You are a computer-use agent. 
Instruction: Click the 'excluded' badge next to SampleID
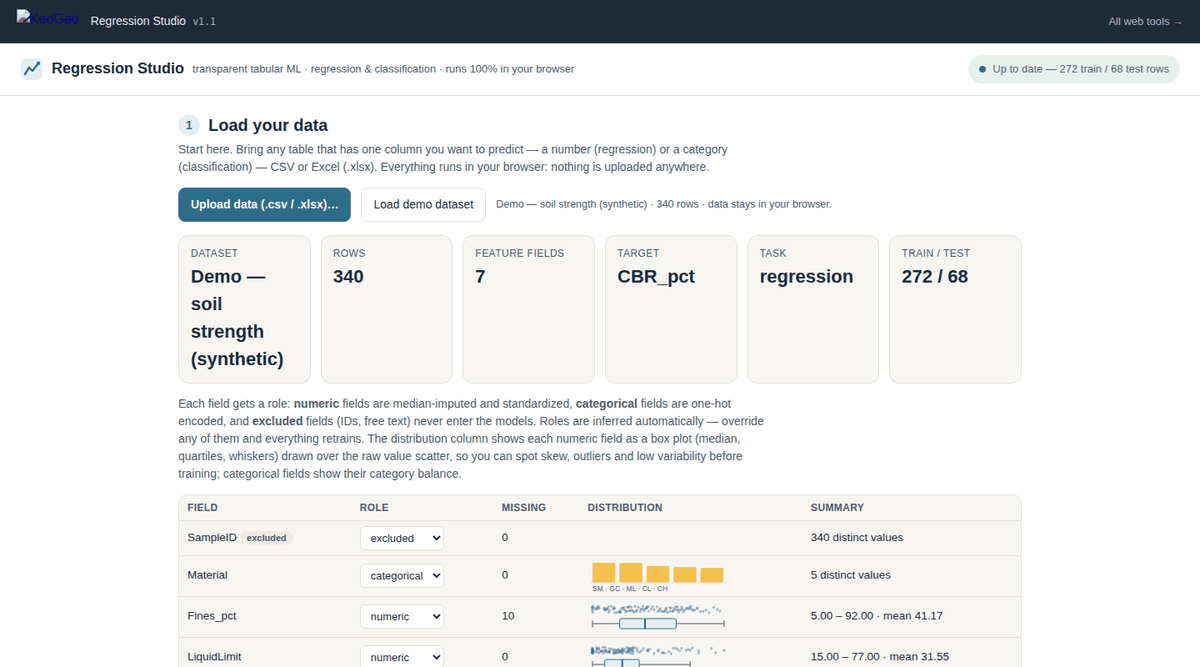click(267, 538)
